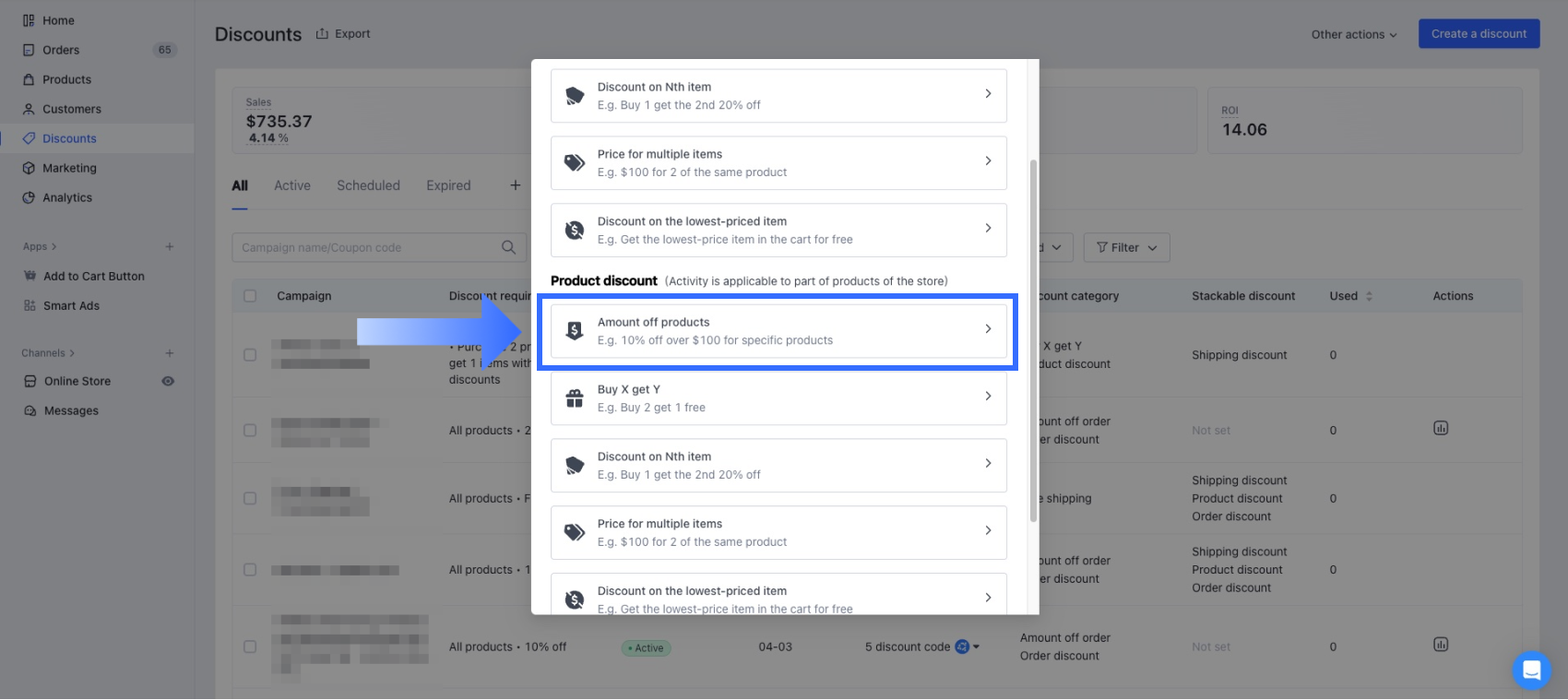1568x700 pixels.
Task: Click the plus icon next to Apps
Action: (170, 246)
